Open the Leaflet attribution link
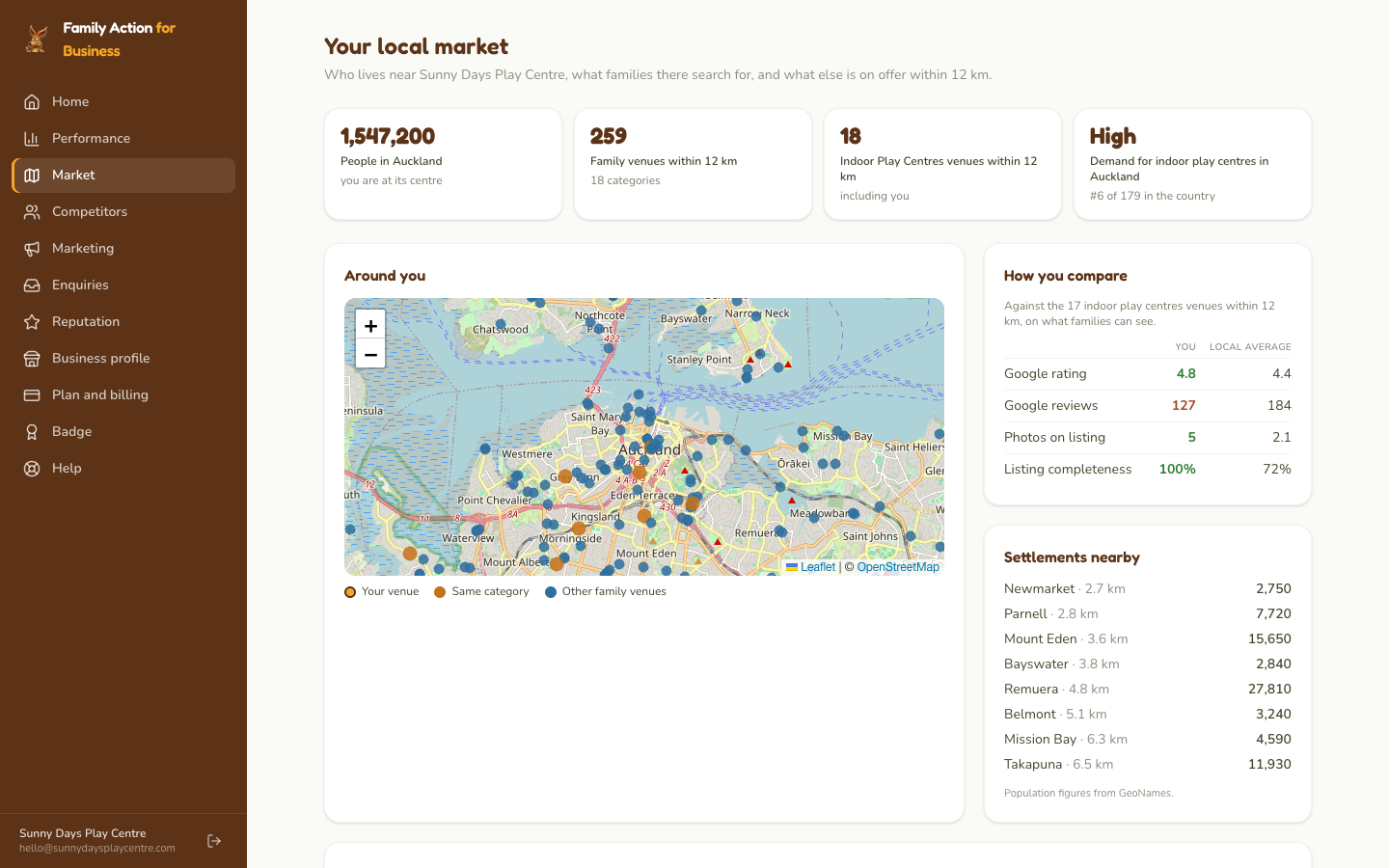 [x=810, y=567]
